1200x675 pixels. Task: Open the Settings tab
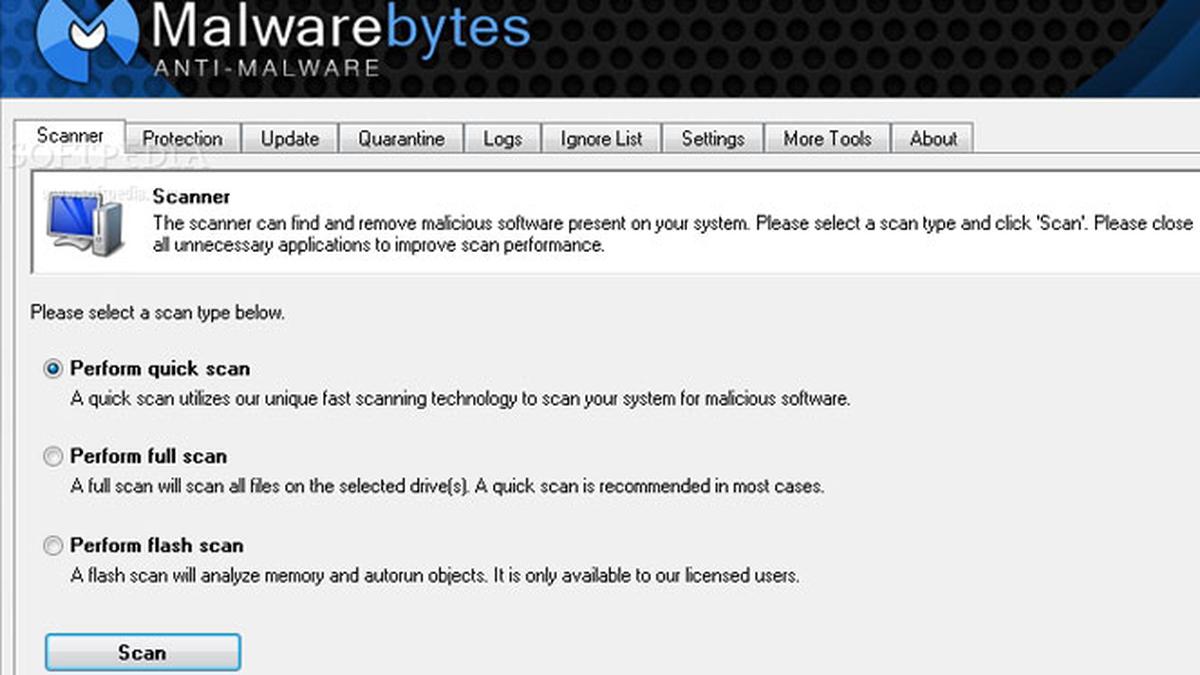pos(713,138)
